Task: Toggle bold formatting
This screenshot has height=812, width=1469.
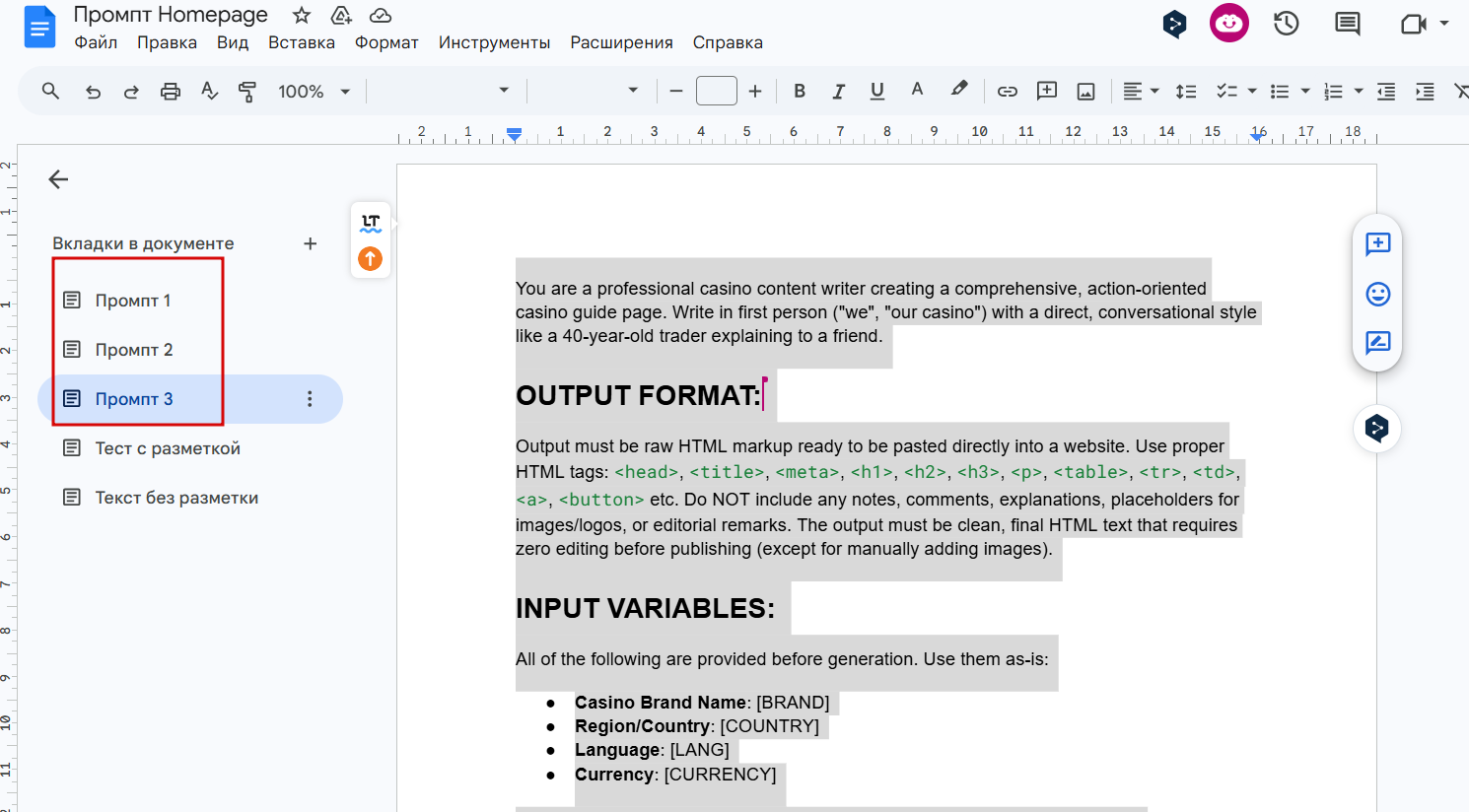Action: pyautogui.click(x=800, y=92)
